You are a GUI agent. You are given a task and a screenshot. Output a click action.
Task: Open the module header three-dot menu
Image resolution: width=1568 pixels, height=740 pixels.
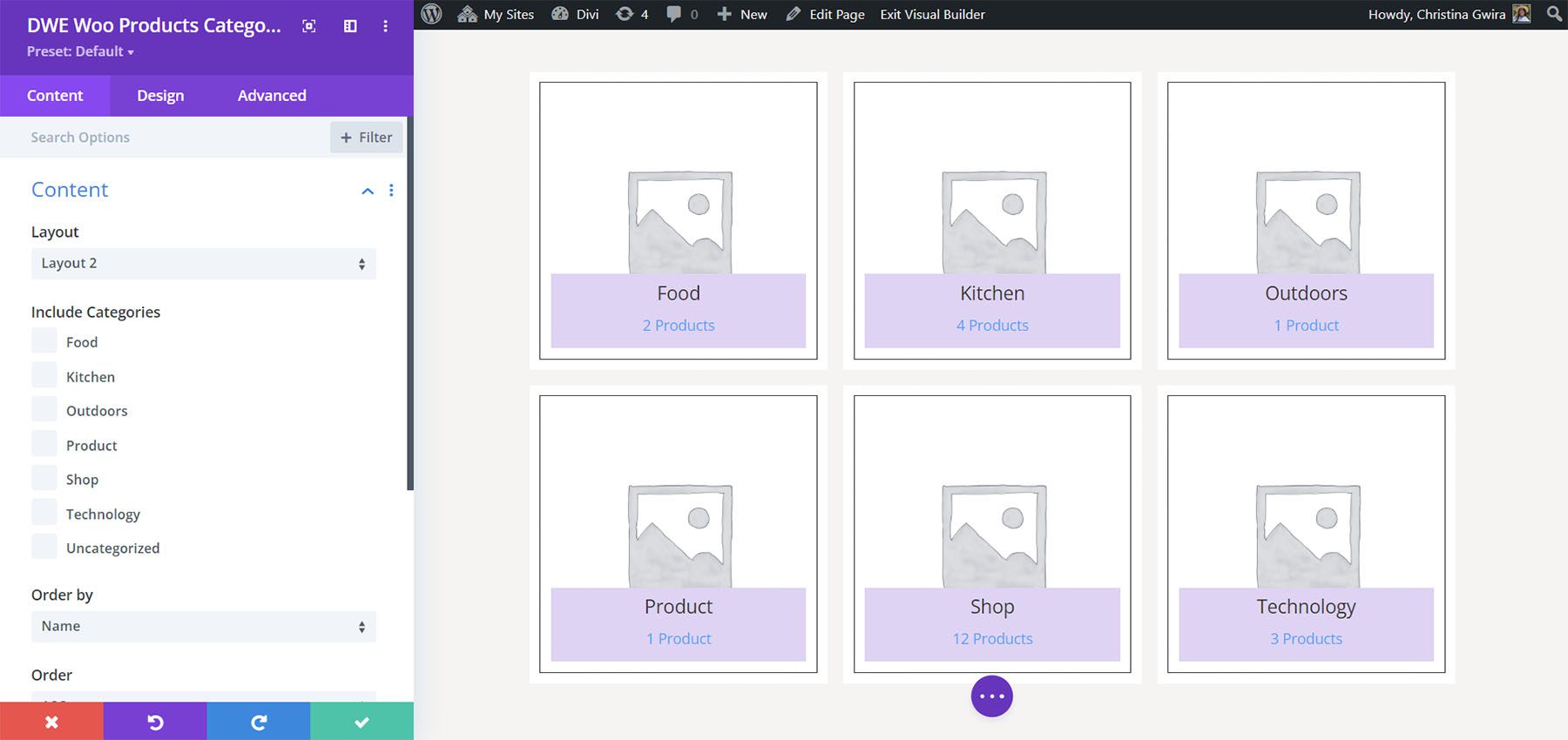click(385, 26)
